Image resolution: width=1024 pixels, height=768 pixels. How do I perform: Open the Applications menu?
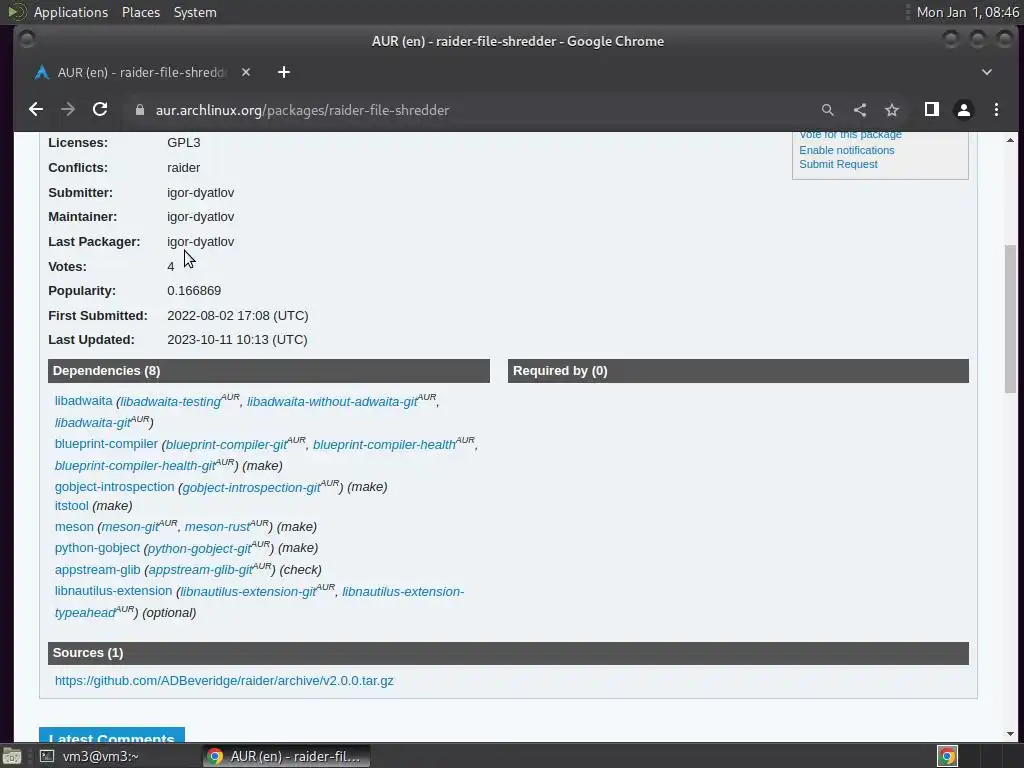[x=71, y=12]
